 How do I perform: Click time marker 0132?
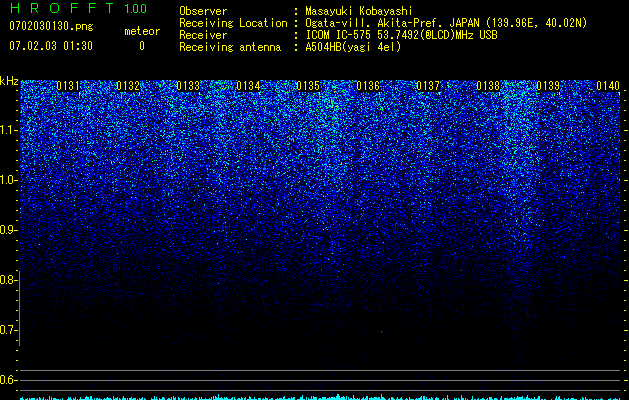pos(128,86)
